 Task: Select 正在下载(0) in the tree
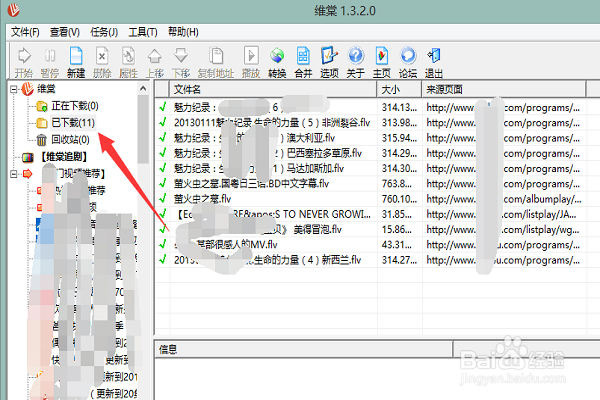(x=75, y=106)
